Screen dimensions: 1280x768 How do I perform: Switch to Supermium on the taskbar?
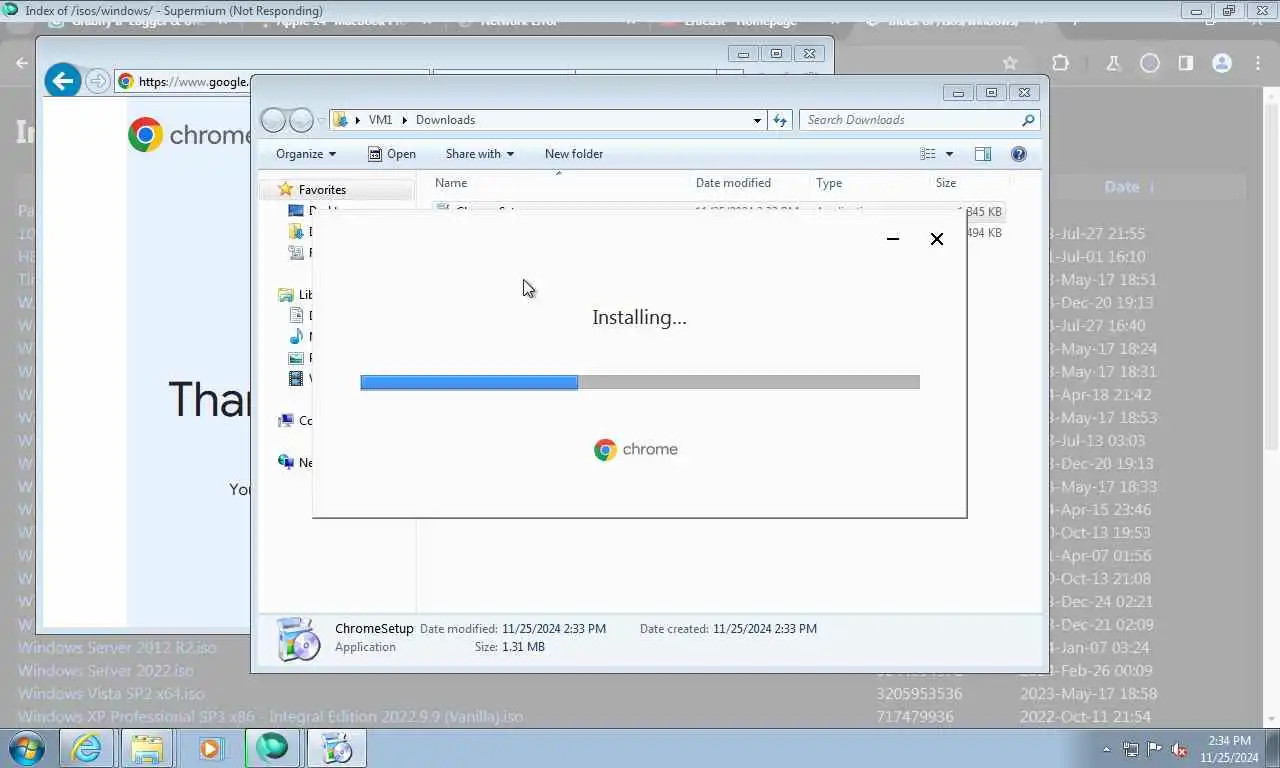tap(272, 748)
